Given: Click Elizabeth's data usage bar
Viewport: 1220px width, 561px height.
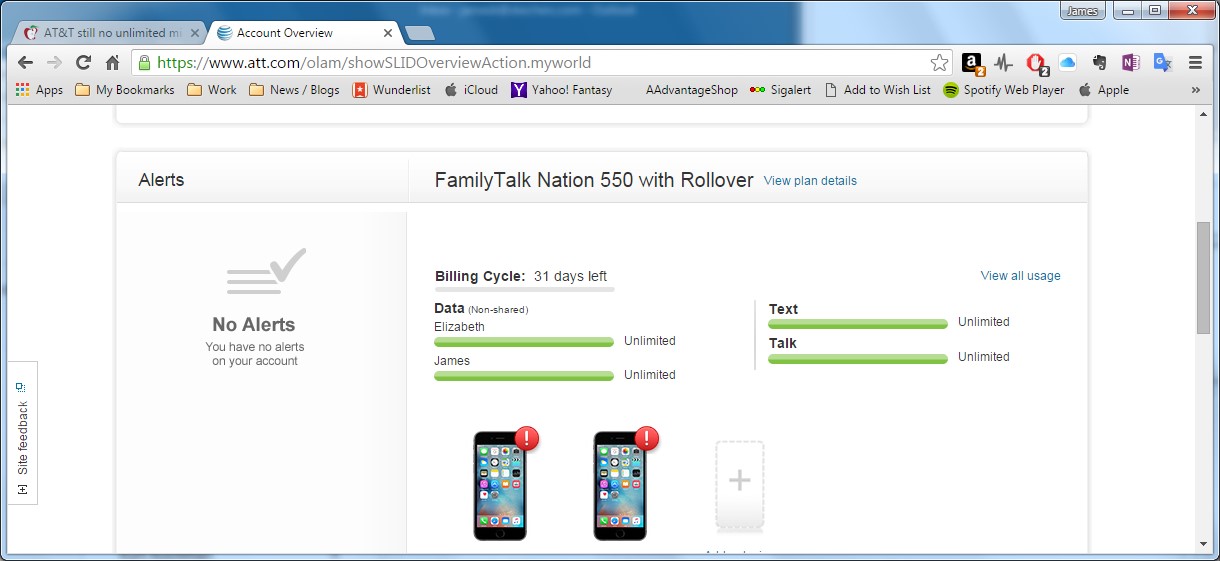Looking at the screenshot, I should pyautogui.click(x=524, y=342).
